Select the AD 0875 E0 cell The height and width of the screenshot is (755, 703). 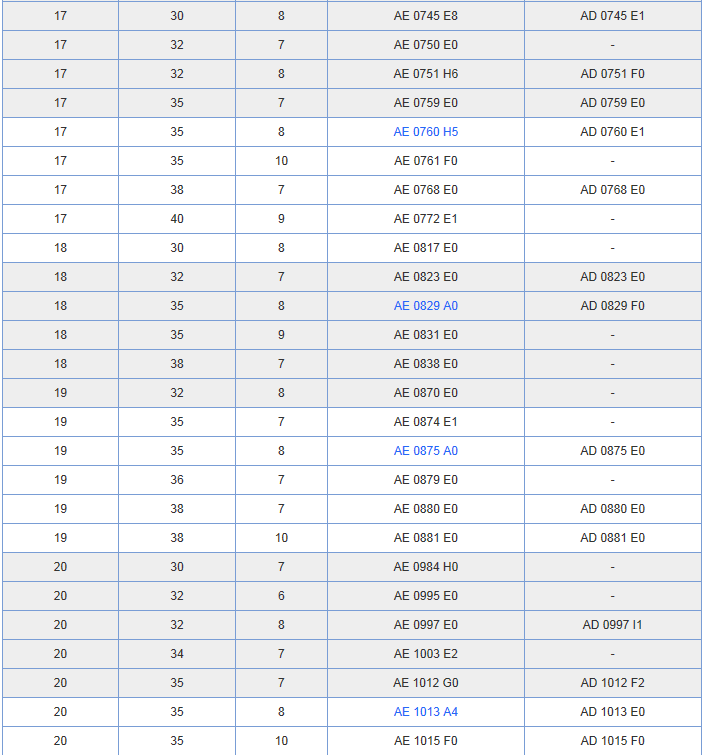pyautogui.click(x=612, y=451)
